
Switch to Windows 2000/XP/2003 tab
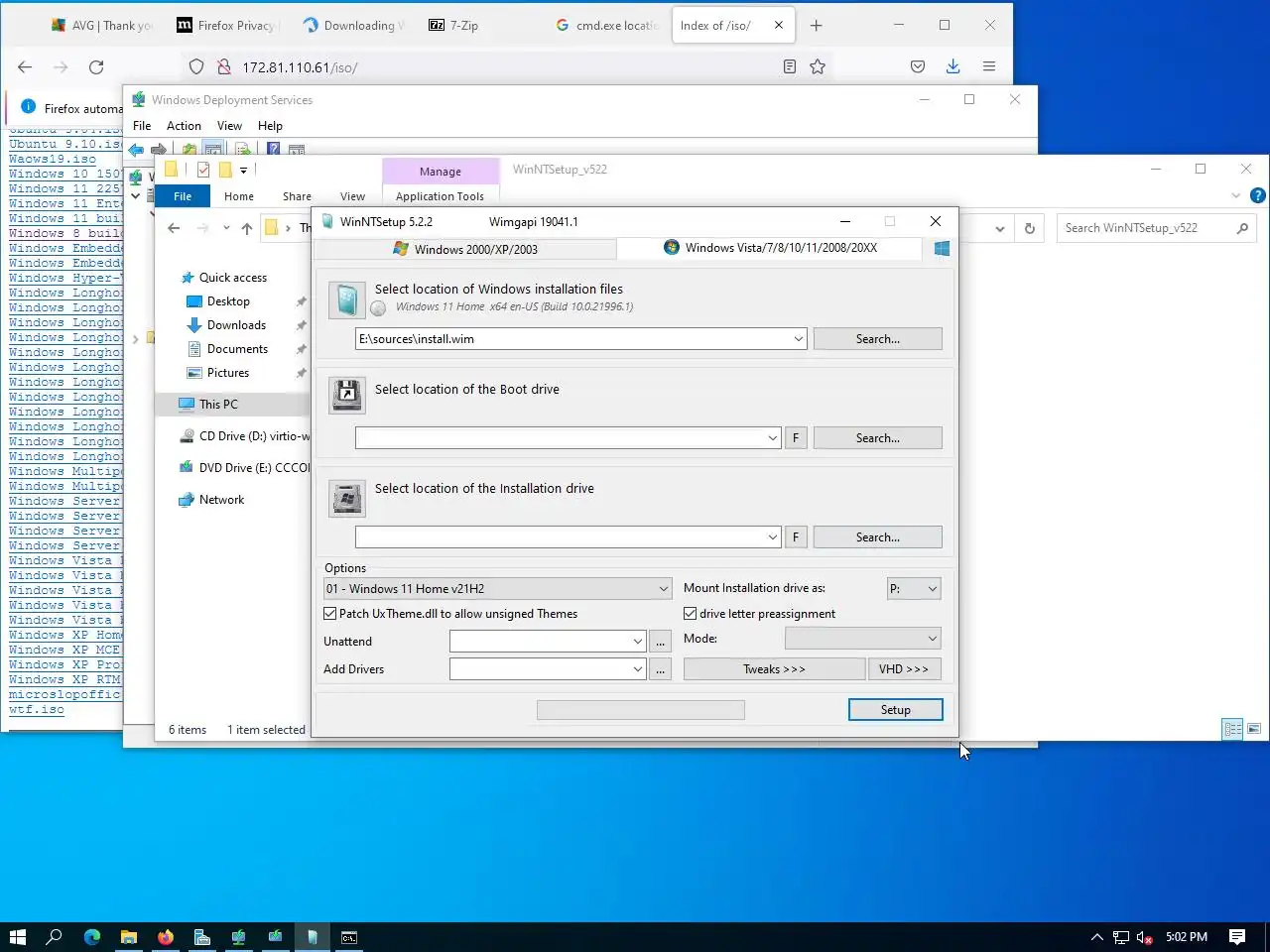pos(465,249)
